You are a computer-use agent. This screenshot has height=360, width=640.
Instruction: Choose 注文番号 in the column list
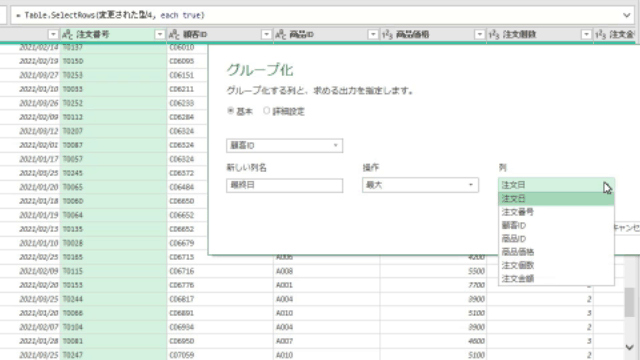(556, 212)
